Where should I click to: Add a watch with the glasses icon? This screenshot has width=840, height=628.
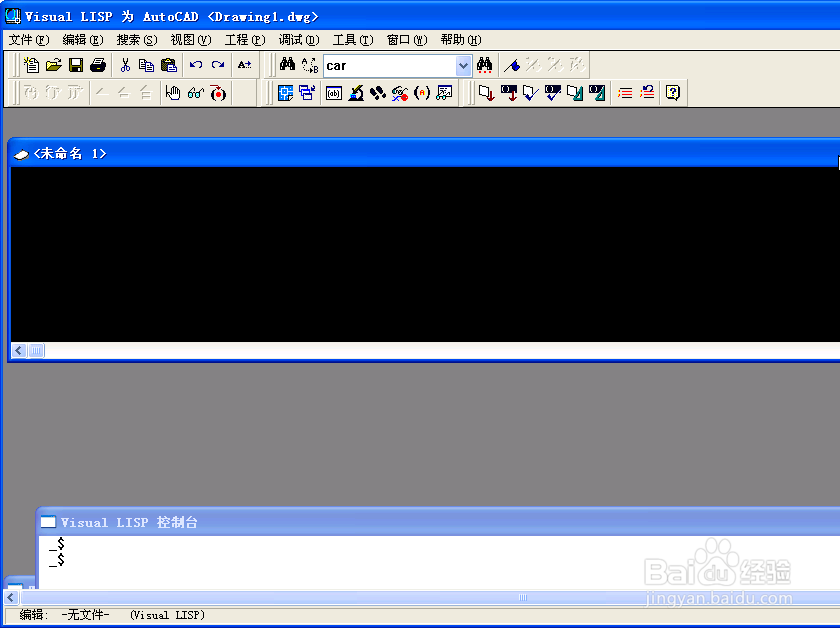196,93
